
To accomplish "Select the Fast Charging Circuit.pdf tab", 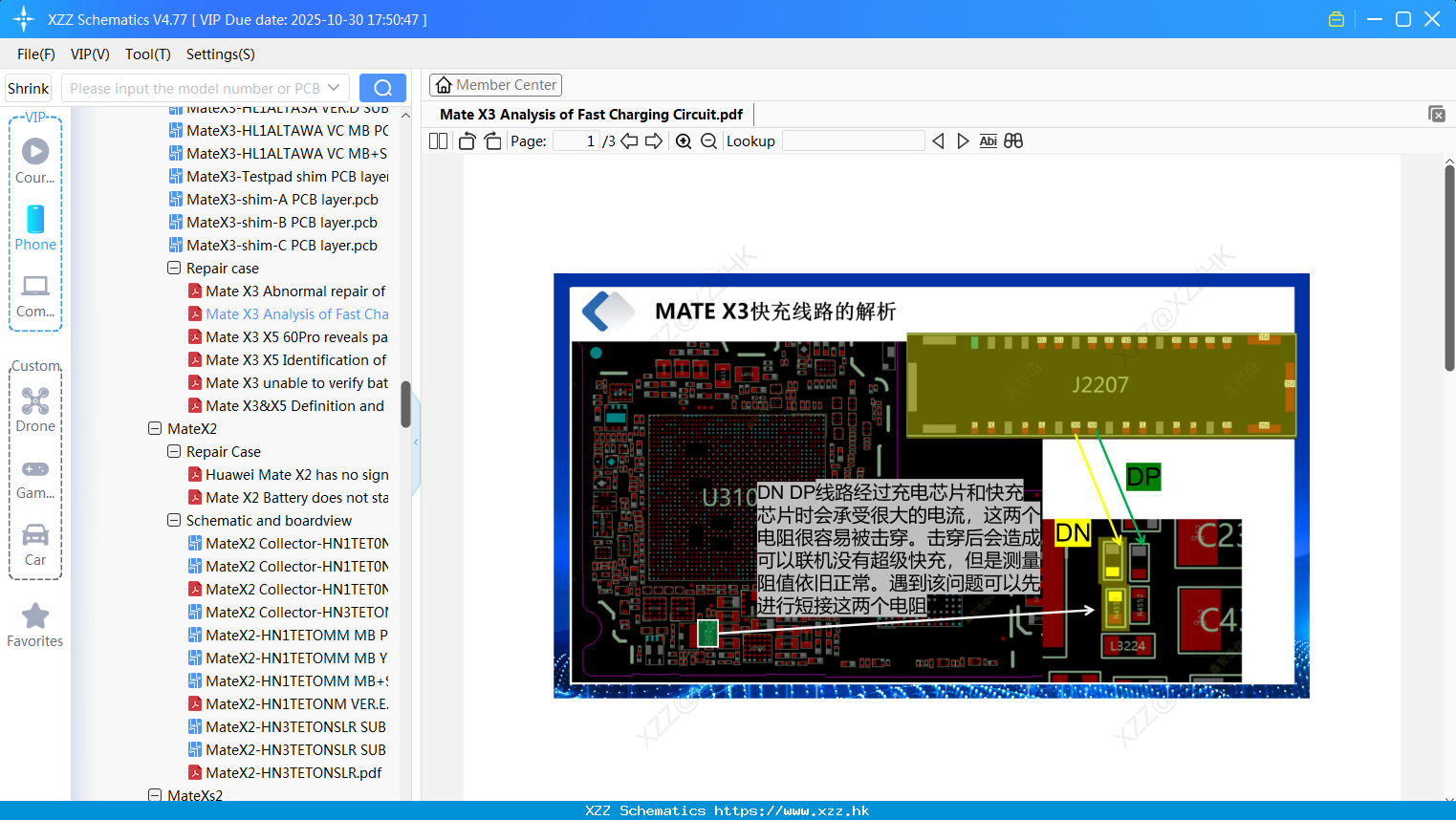I will (591, 115).
